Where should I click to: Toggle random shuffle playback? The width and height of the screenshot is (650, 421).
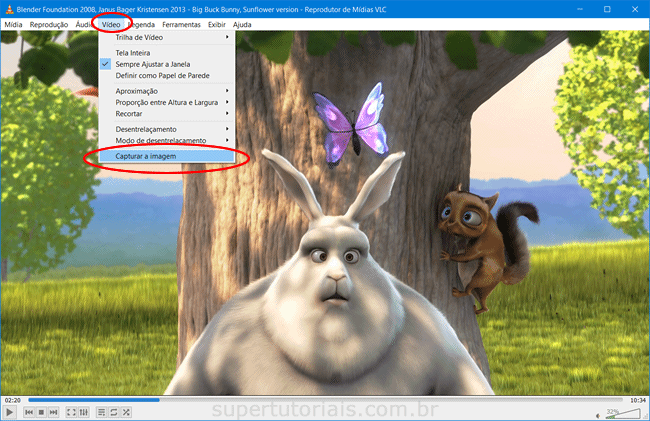127,412
